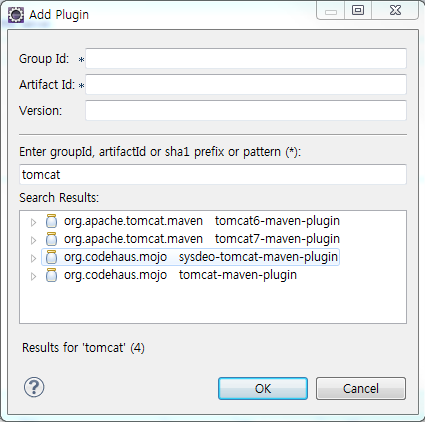Expand the org.codehaus.mojo tomcat-maven-plugin node

tap(33, 276)
